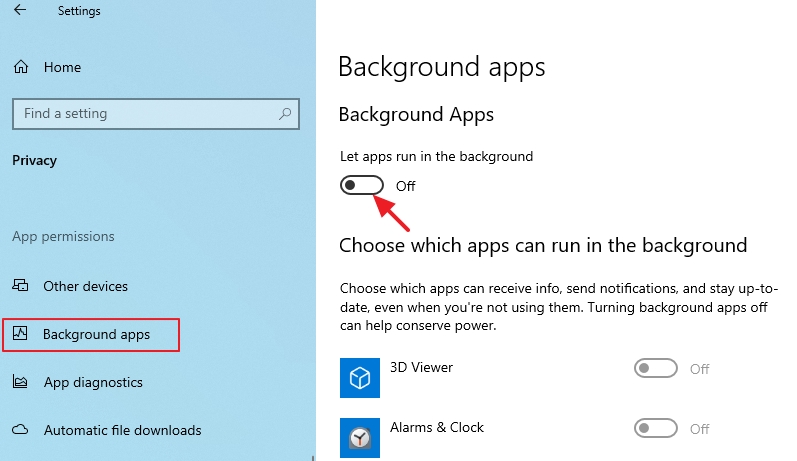Click the 3D Viewer app icon
Screen dimensions: 797x461
coord(359,378)
